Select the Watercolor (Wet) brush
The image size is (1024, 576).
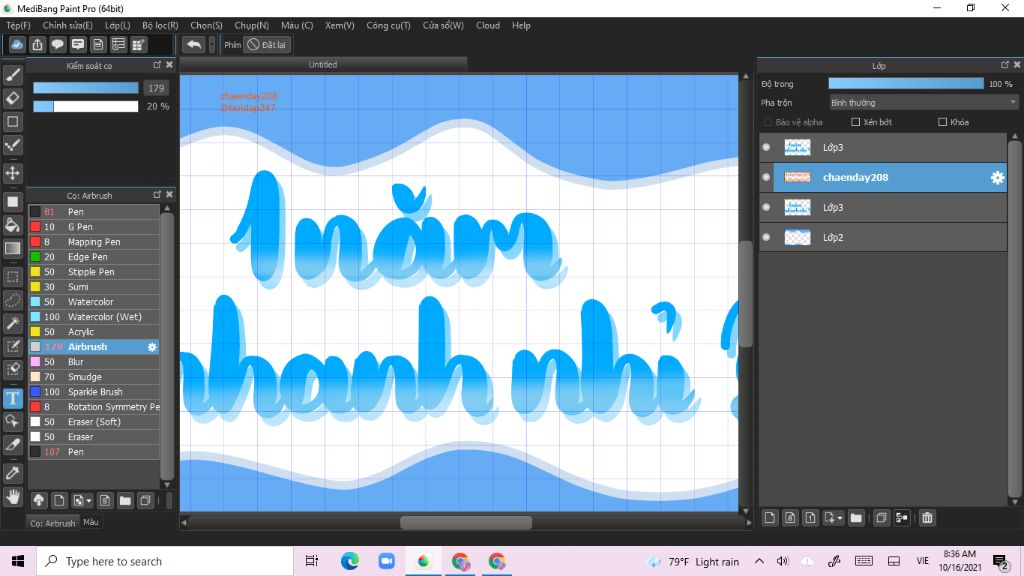click(x=94, y=317)
